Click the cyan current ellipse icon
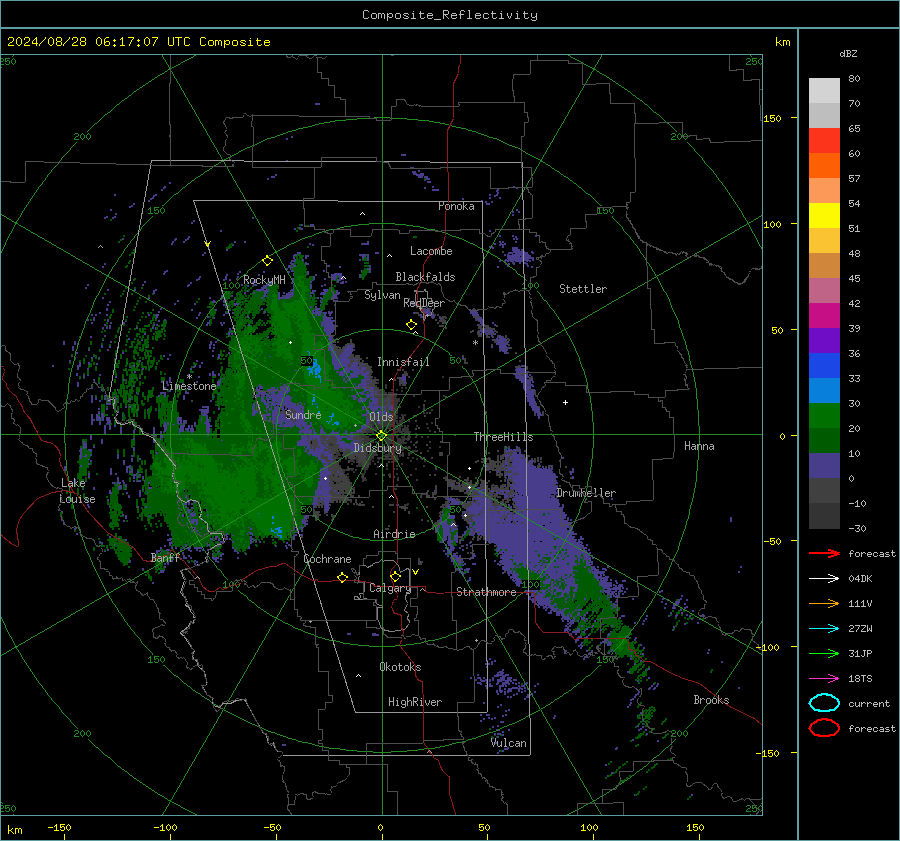The image size is (900, 841). coord(824,703)
